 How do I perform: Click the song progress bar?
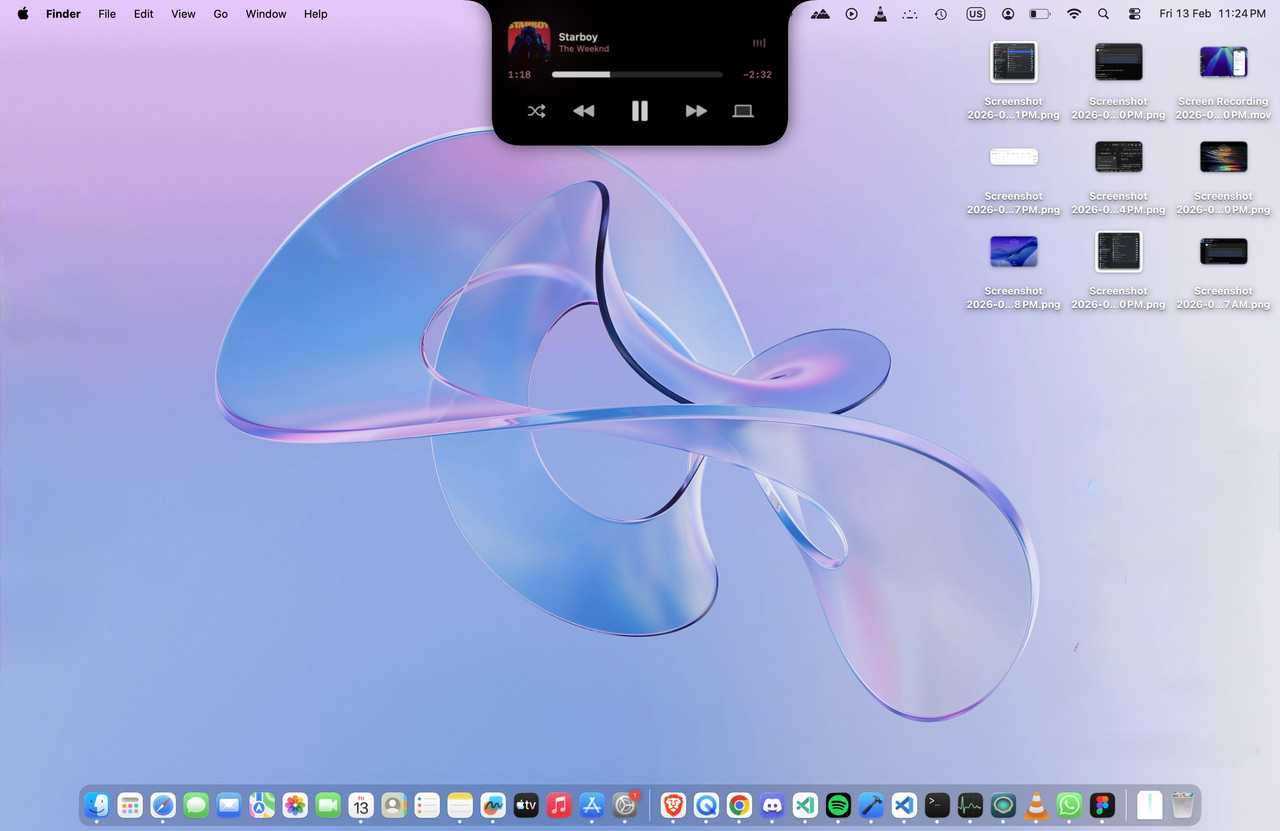(x=636, y=74)
